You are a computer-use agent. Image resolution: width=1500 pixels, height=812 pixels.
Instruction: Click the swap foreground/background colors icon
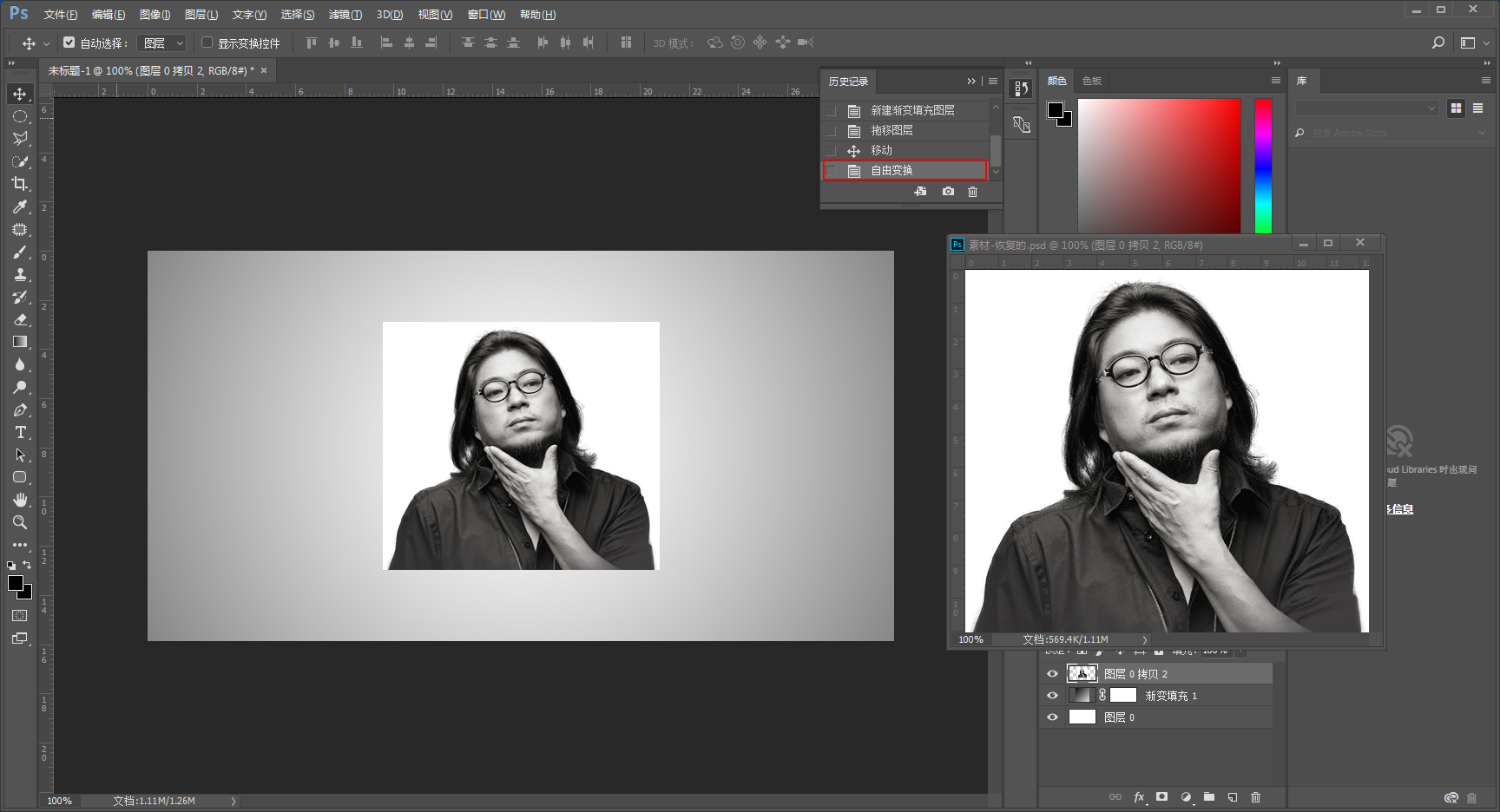pos(27,565)
